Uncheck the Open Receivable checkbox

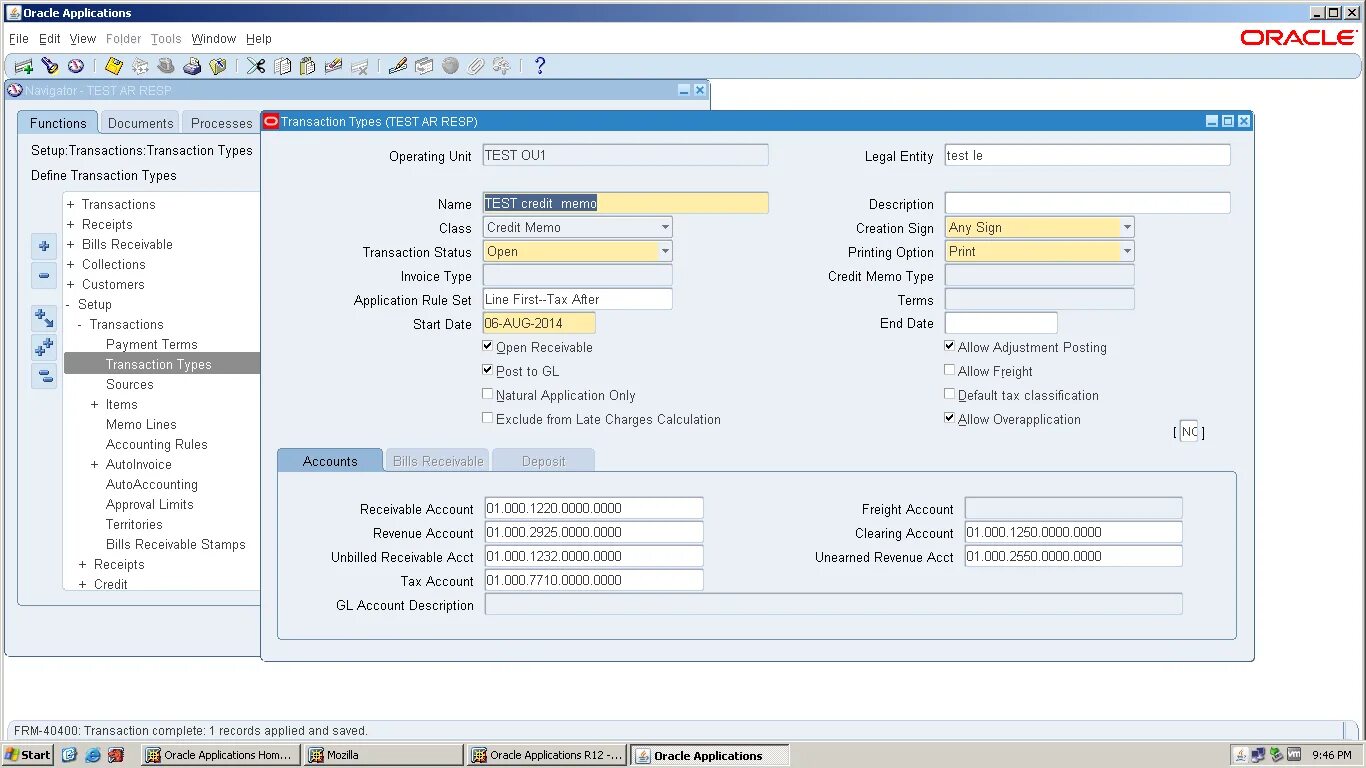pos(487,346)
